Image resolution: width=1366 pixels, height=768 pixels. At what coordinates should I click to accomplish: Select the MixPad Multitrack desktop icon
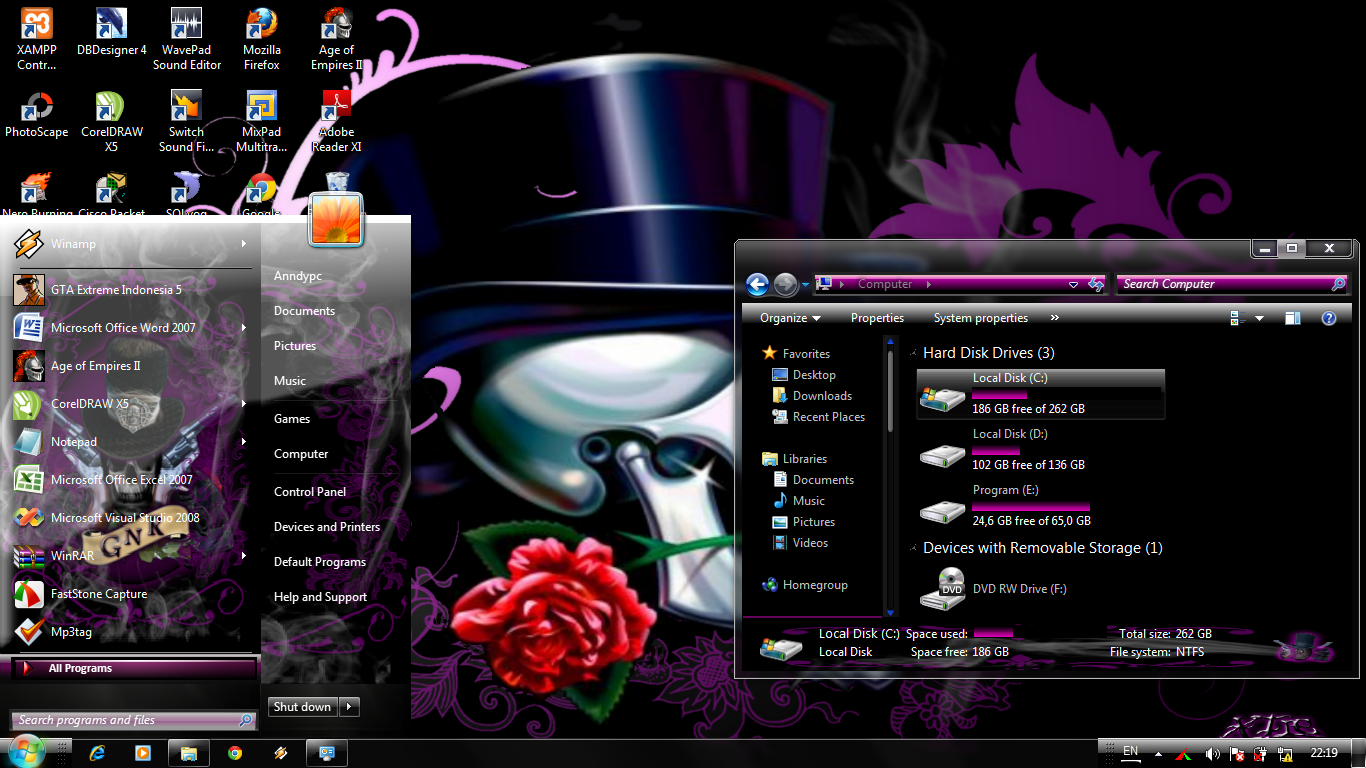click(262, 121)
